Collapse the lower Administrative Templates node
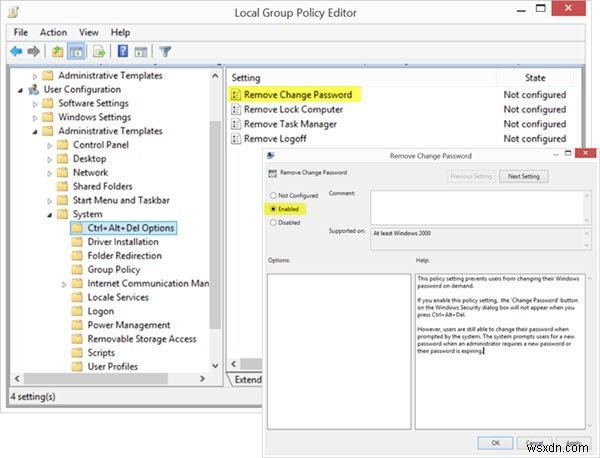The height and width of the screenshot is (458, 600). 35,132
